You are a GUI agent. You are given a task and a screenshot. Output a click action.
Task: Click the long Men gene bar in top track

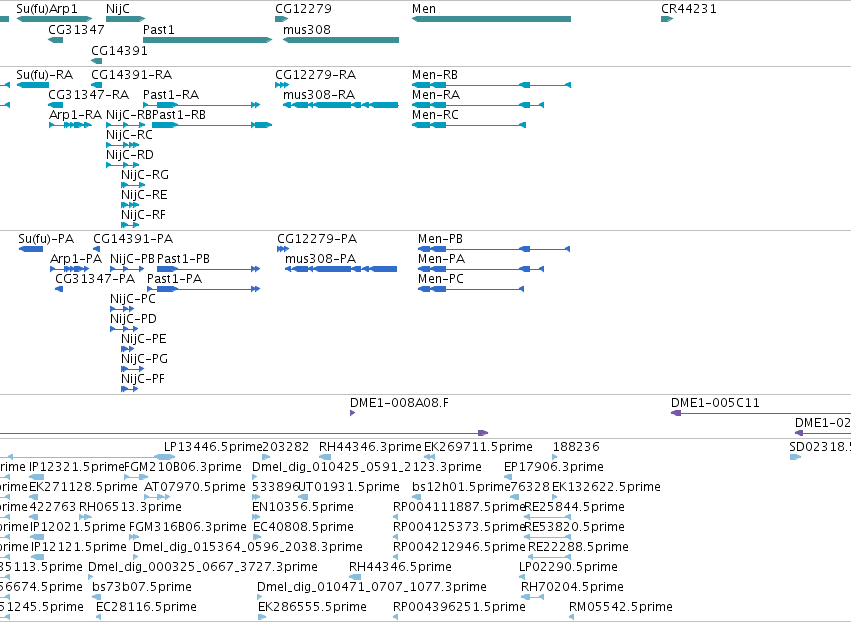pyautogui.click(x=491, y=19)
